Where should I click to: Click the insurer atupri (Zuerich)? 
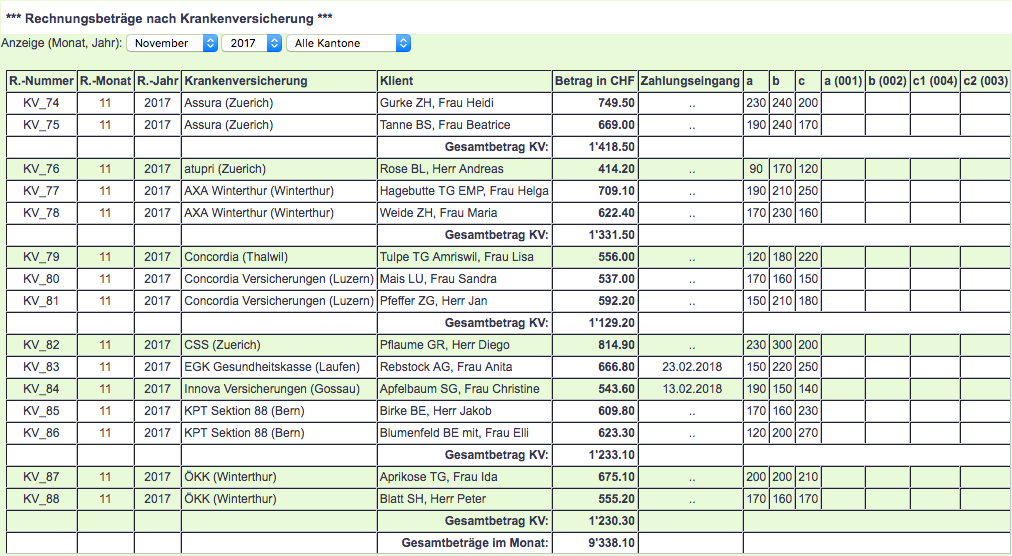(x=225, y=169)
